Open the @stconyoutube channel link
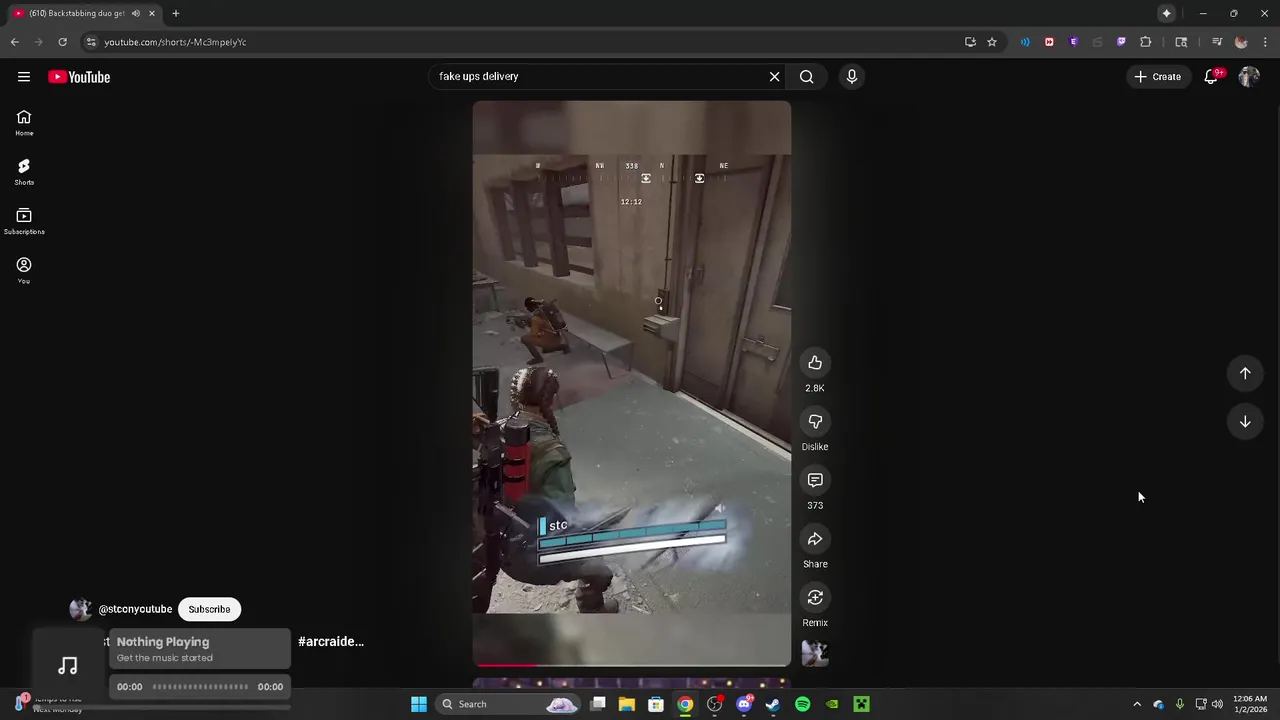This screenshot has width=1280, height=720. click(135, 609)
